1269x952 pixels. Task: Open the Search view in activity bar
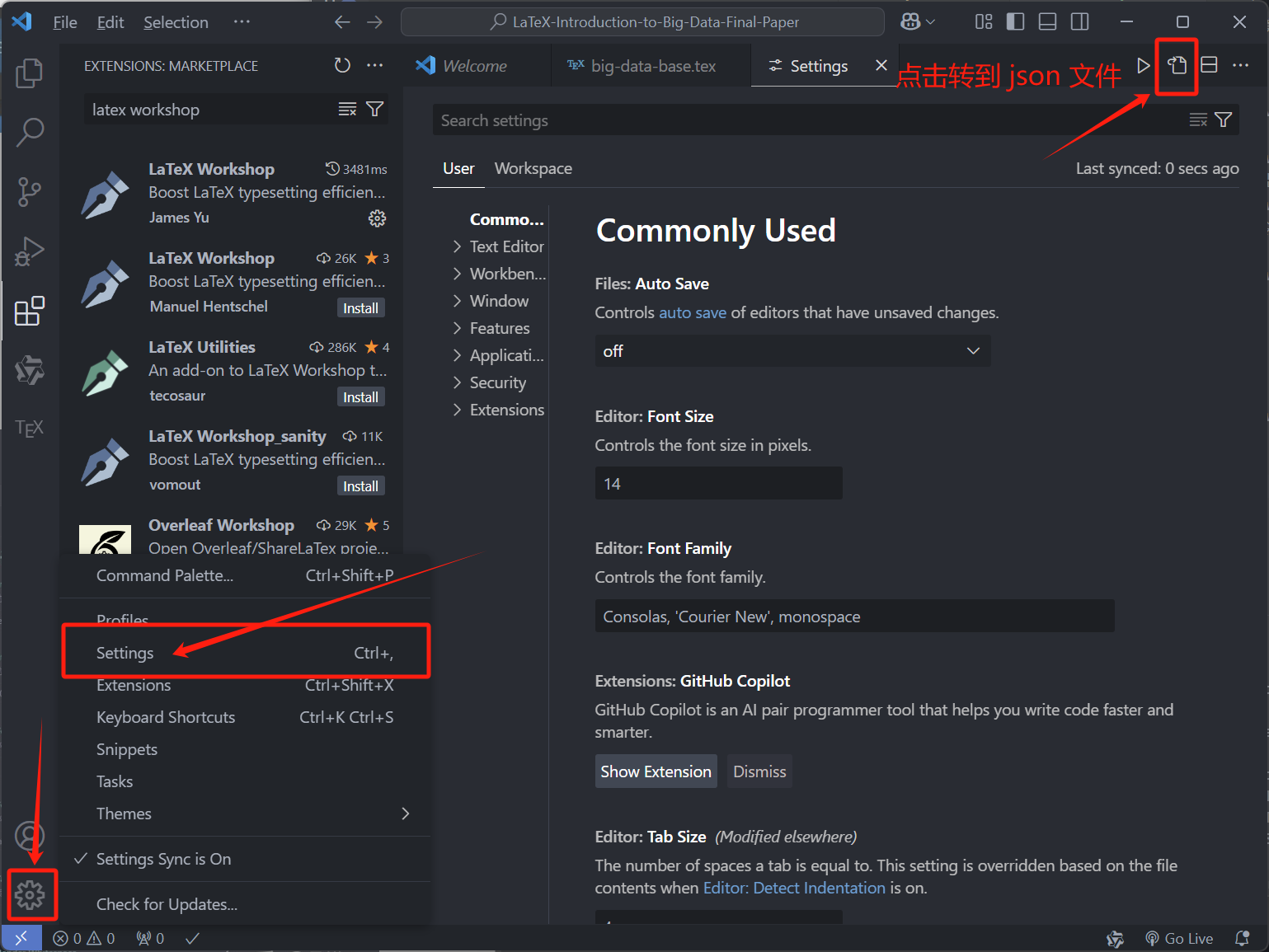(x=30, y=132)
